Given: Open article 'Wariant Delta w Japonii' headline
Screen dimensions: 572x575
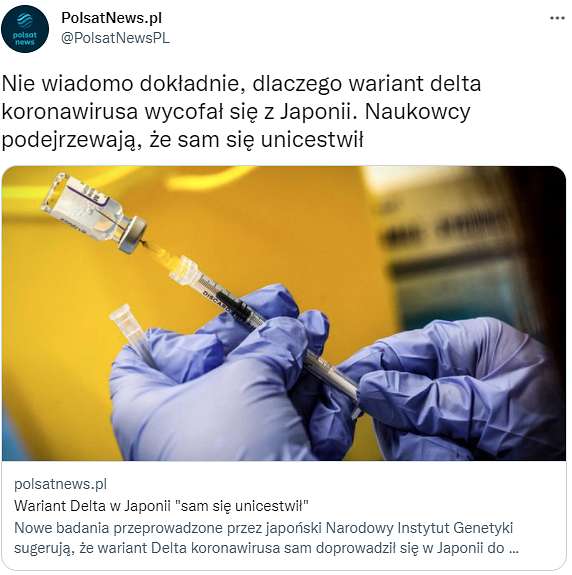Looking at the screenshot, I should (x=161, y=506).
